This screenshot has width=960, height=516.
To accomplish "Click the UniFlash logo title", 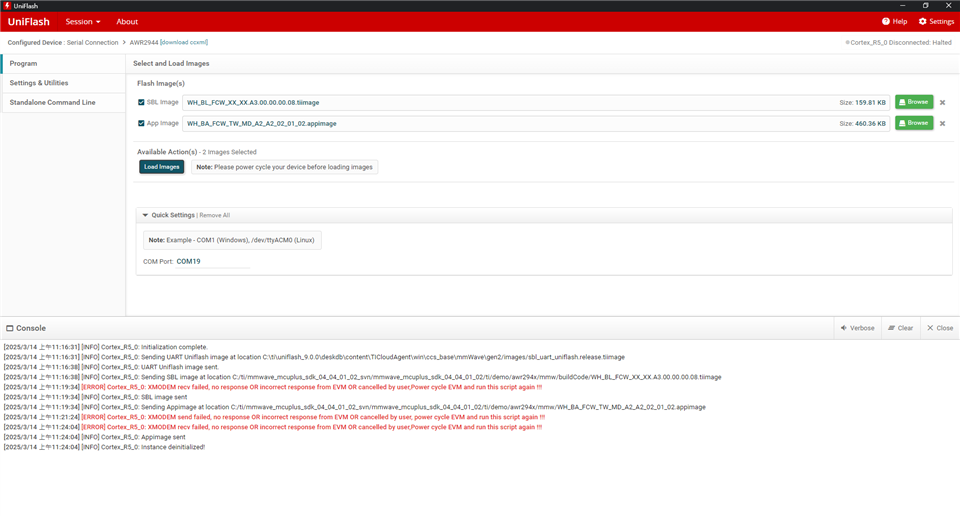I will 28,21.
